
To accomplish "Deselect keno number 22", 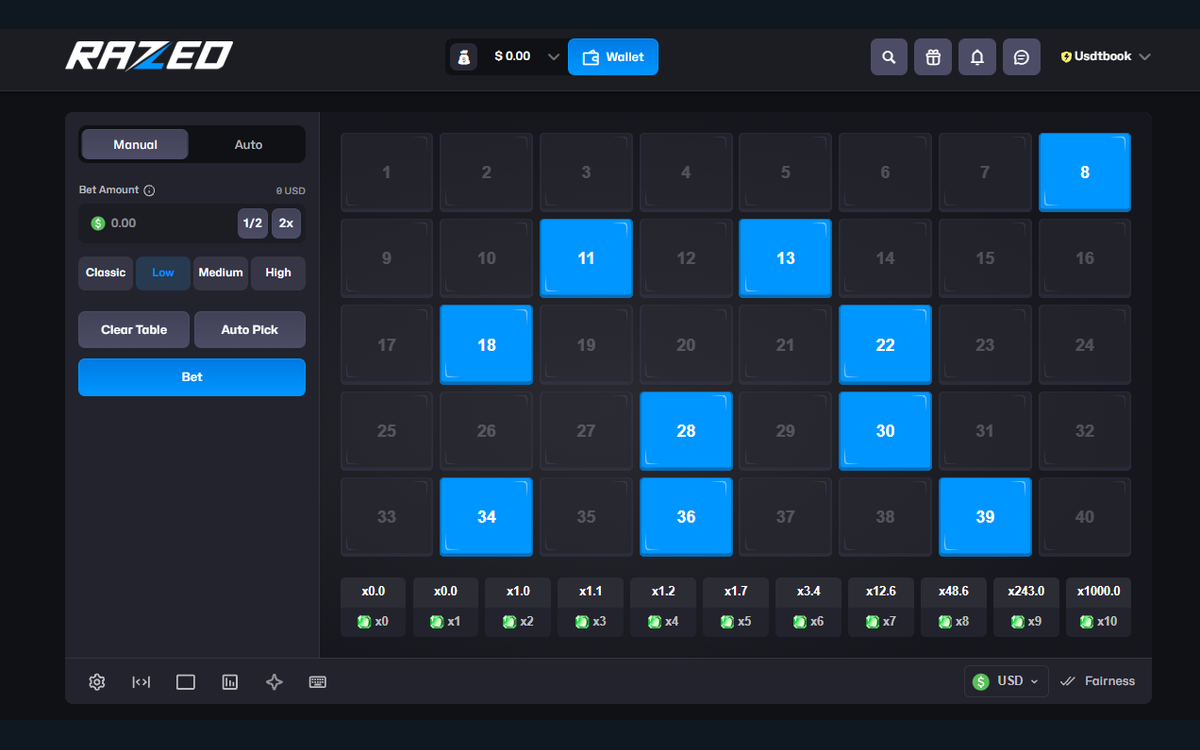I will 885,345.
